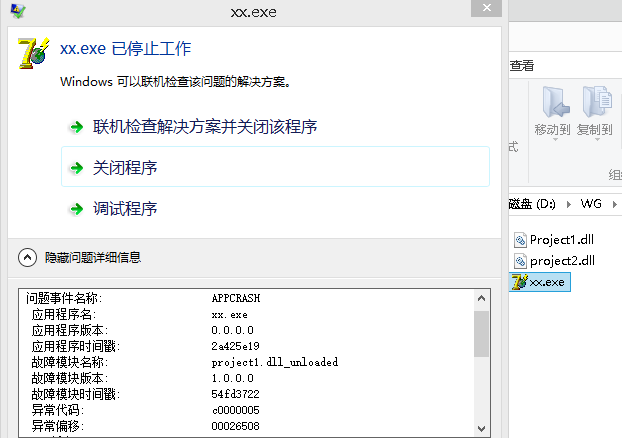The height and width of the screenshot is (438, 622).
Task: Expand the arrow after 磁盘 (D:) breadcrumb
Action: [x=569, y=204]
